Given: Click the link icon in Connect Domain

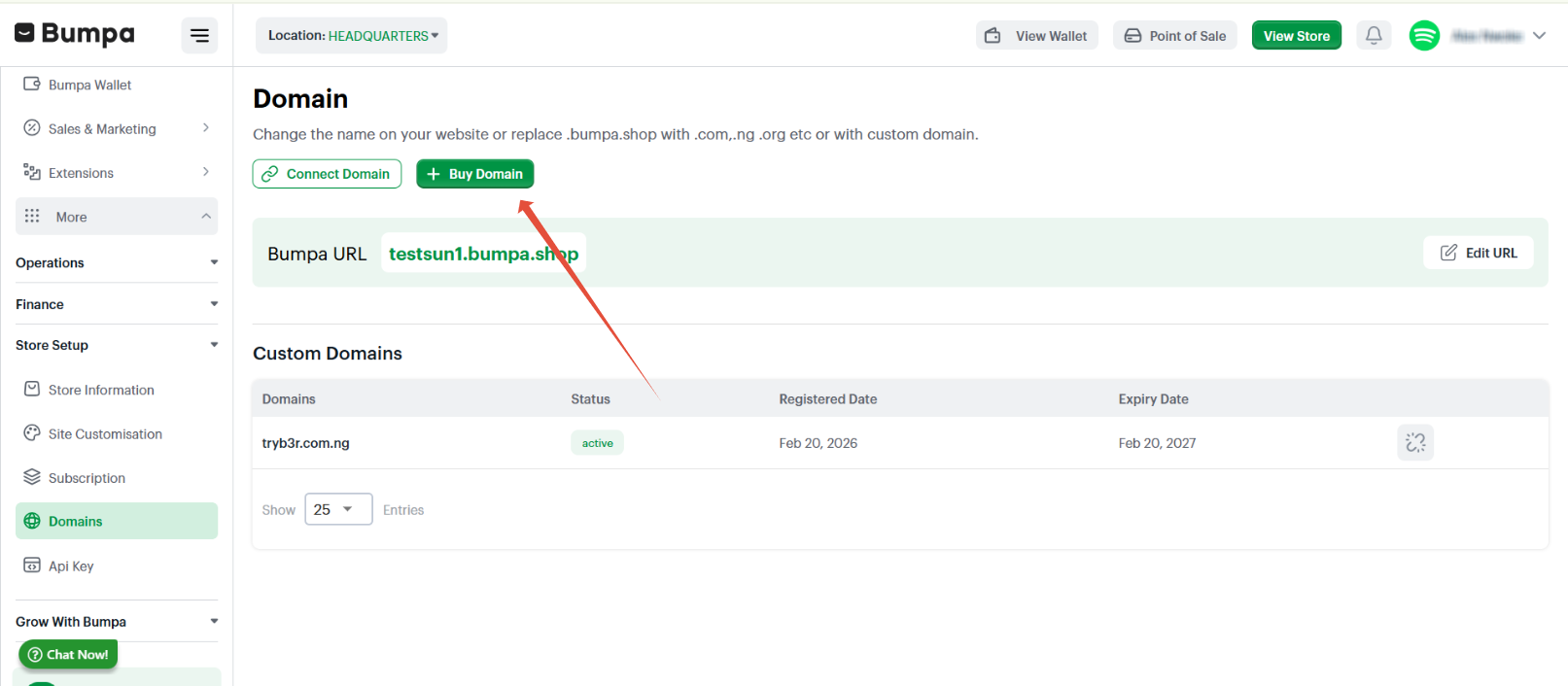Looking at the screenshot, I should click(270, 174).
